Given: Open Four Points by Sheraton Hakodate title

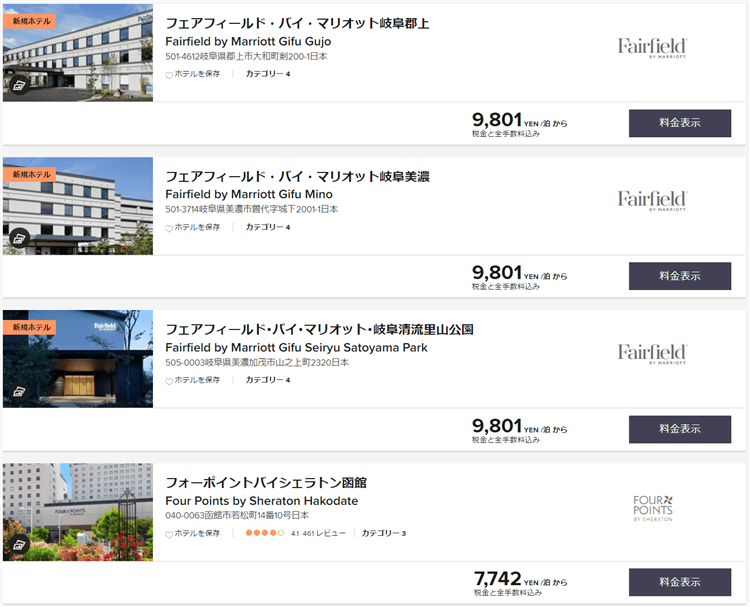Looking at the screenshot, I should [262, 501].
